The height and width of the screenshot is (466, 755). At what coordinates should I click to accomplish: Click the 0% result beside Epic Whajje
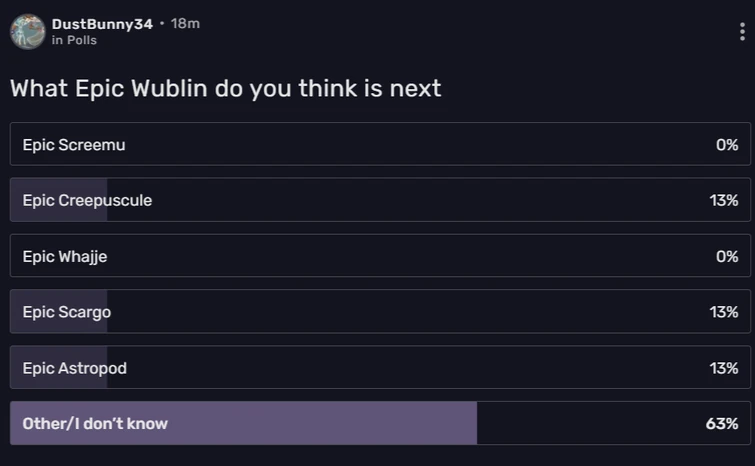pyautogui.click(x=727, y=256)
